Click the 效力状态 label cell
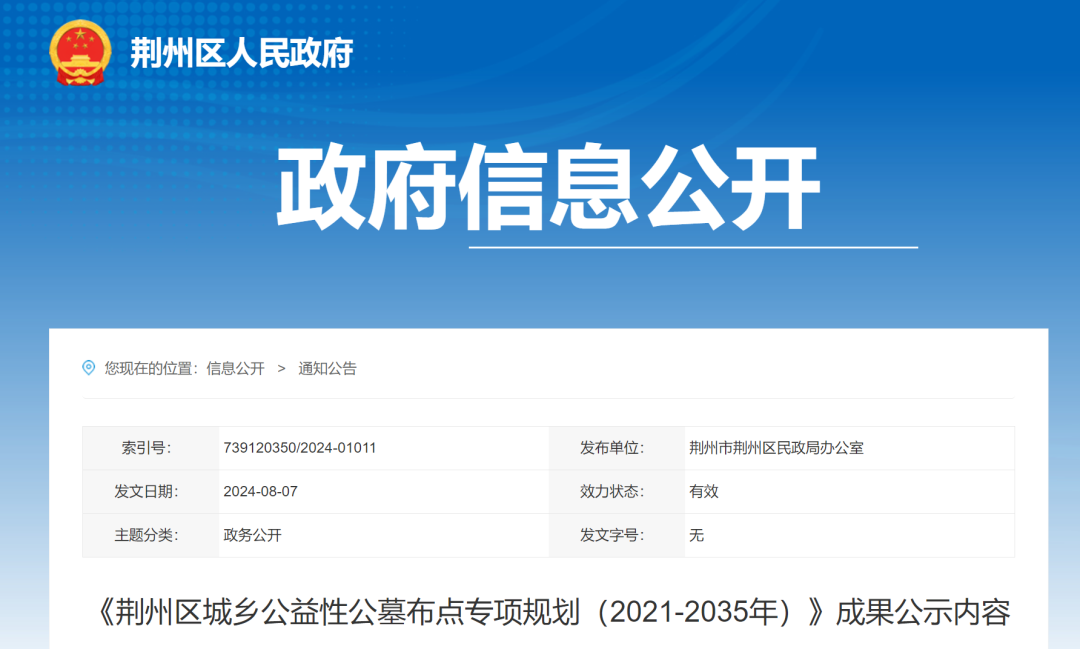Viewport: 1080px width, 649px height. 612,491
